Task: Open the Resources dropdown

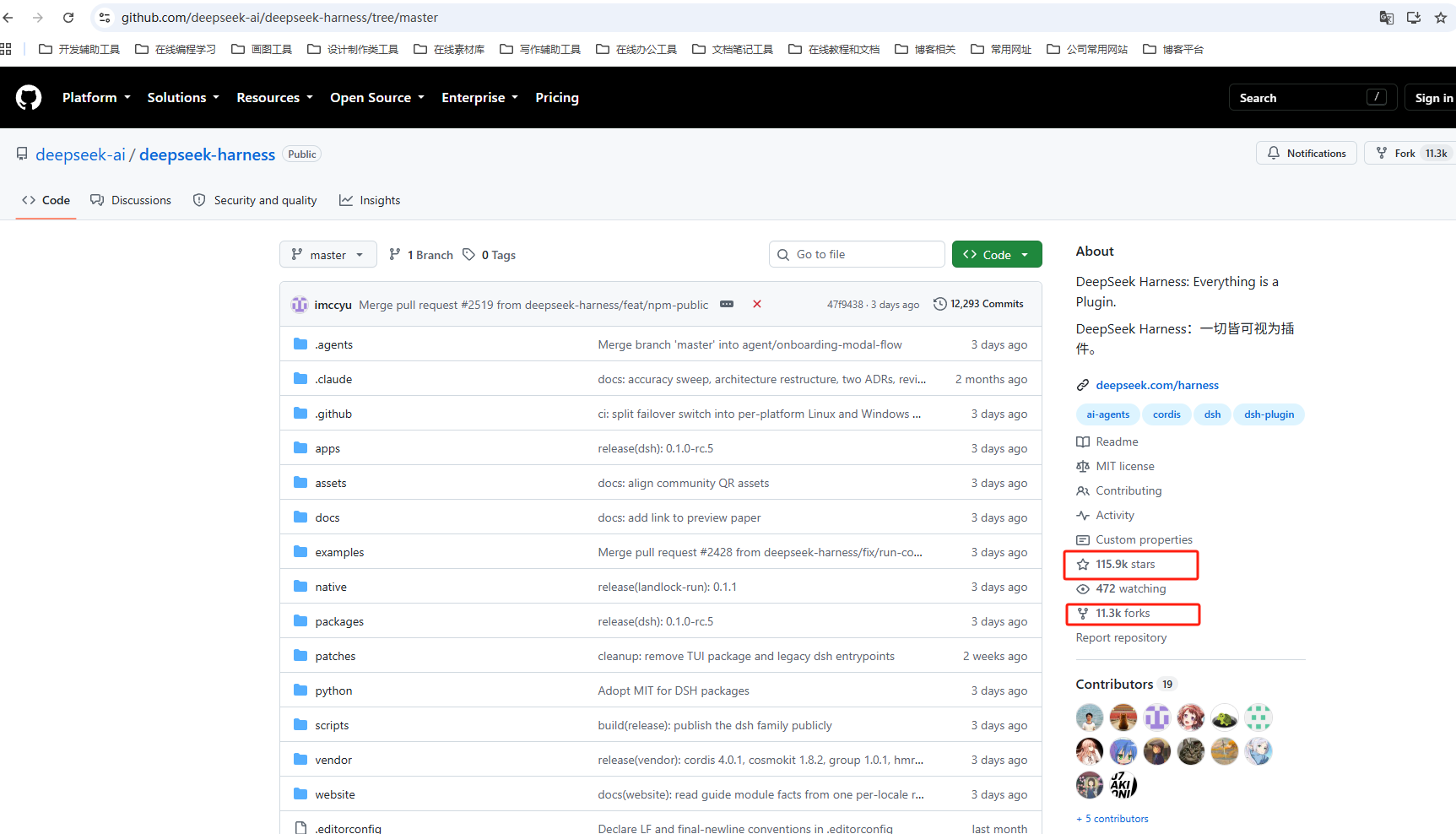Action: click(x=274, y=98)
